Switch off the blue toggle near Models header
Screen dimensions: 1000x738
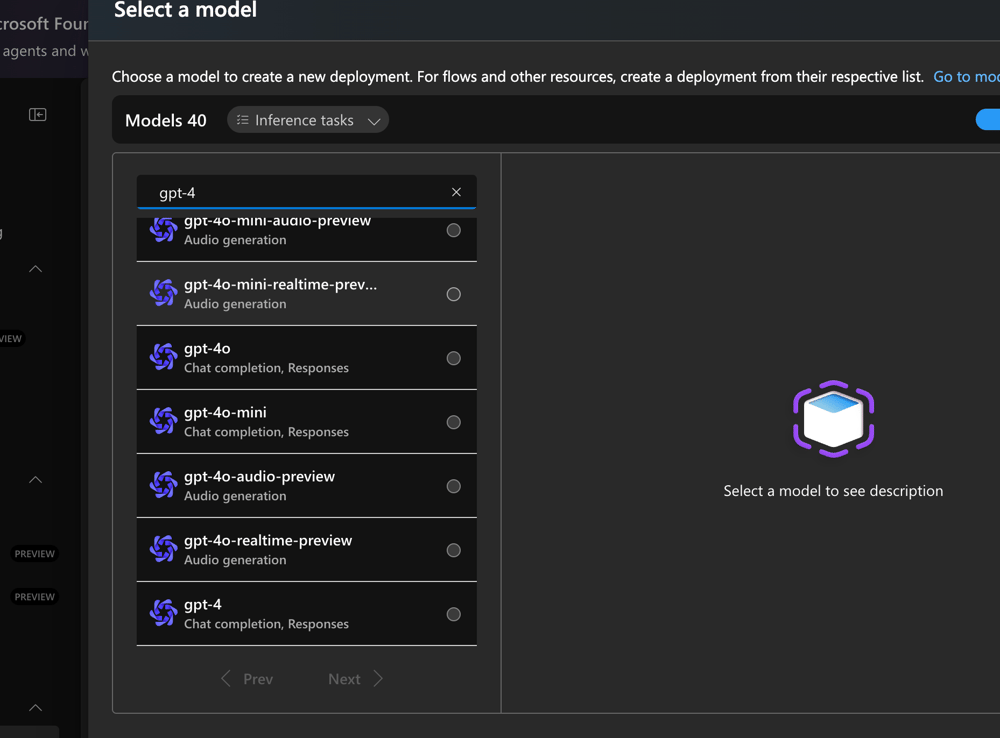(989, 119)
